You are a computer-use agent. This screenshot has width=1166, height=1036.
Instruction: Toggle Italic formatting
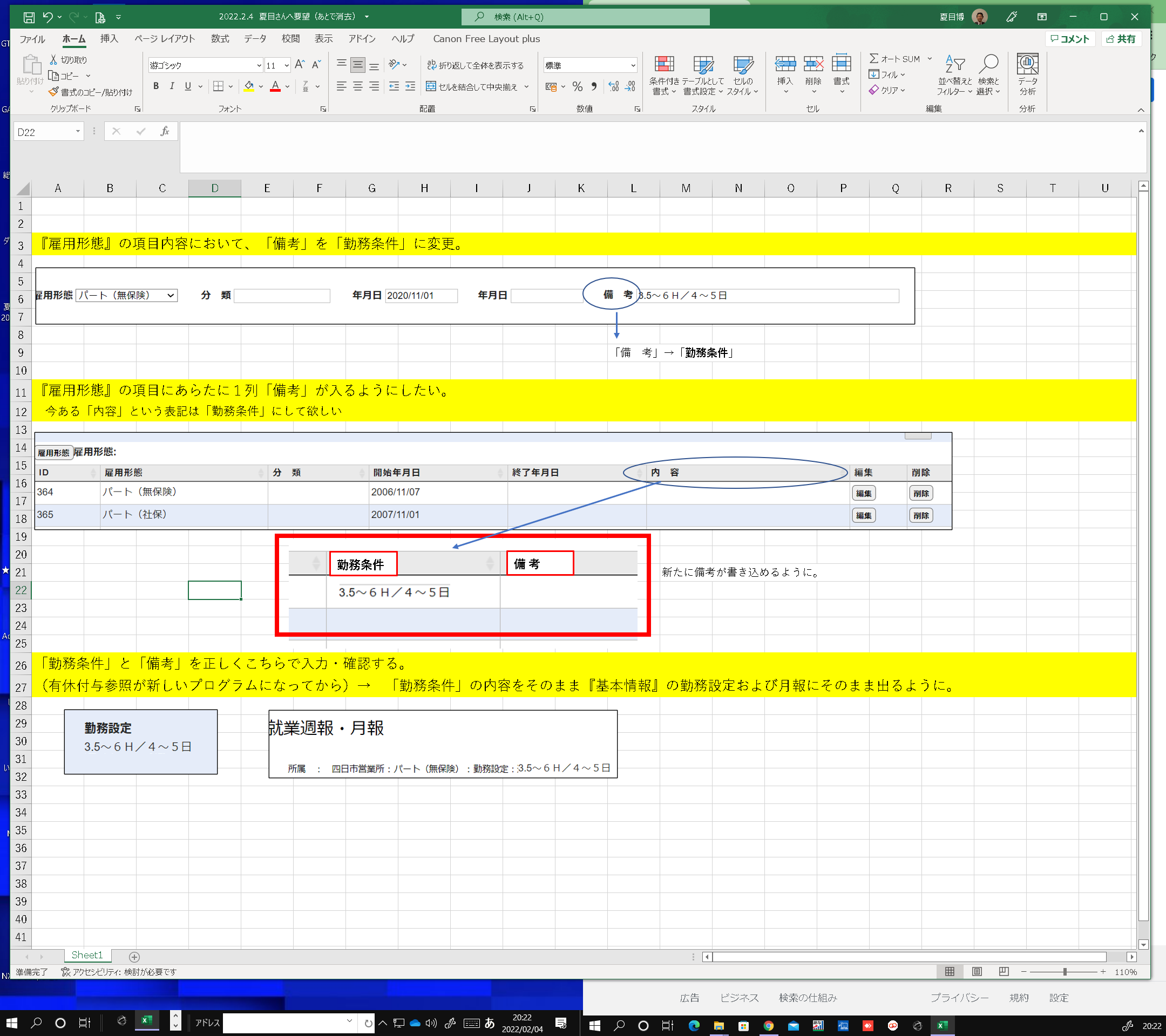click(172, 87)
